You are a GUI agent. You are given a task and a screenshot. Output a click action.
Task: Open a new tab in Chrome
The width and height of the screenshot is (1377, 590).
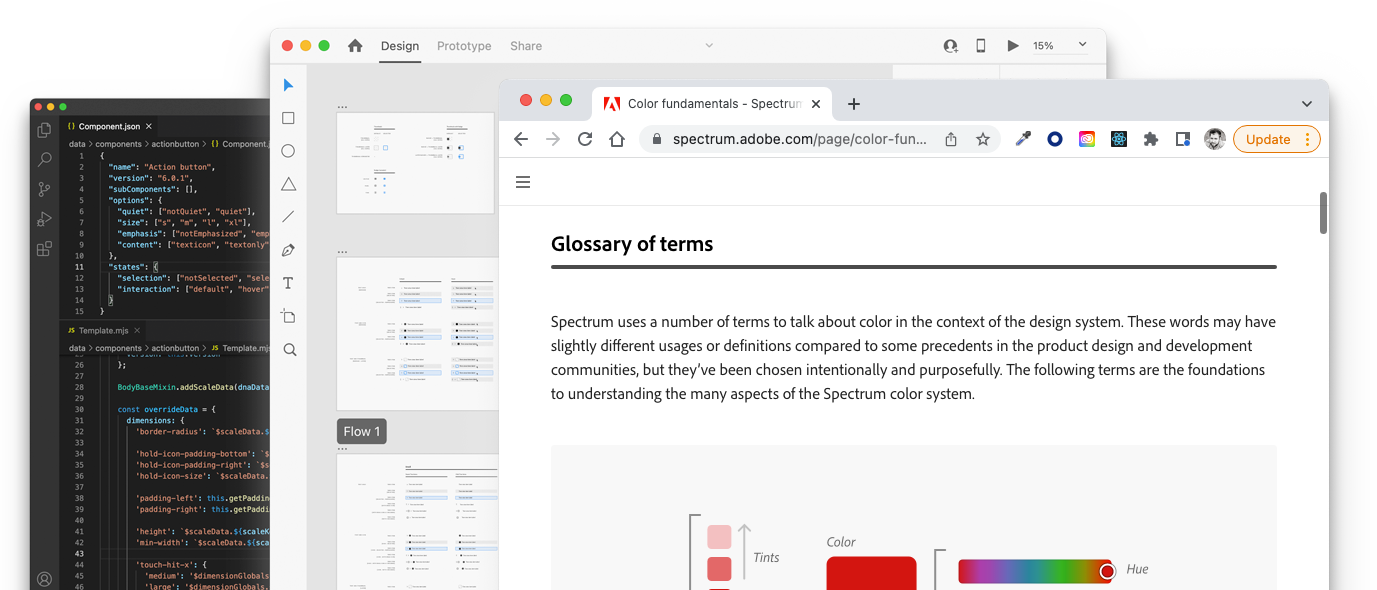click(853, 104)
